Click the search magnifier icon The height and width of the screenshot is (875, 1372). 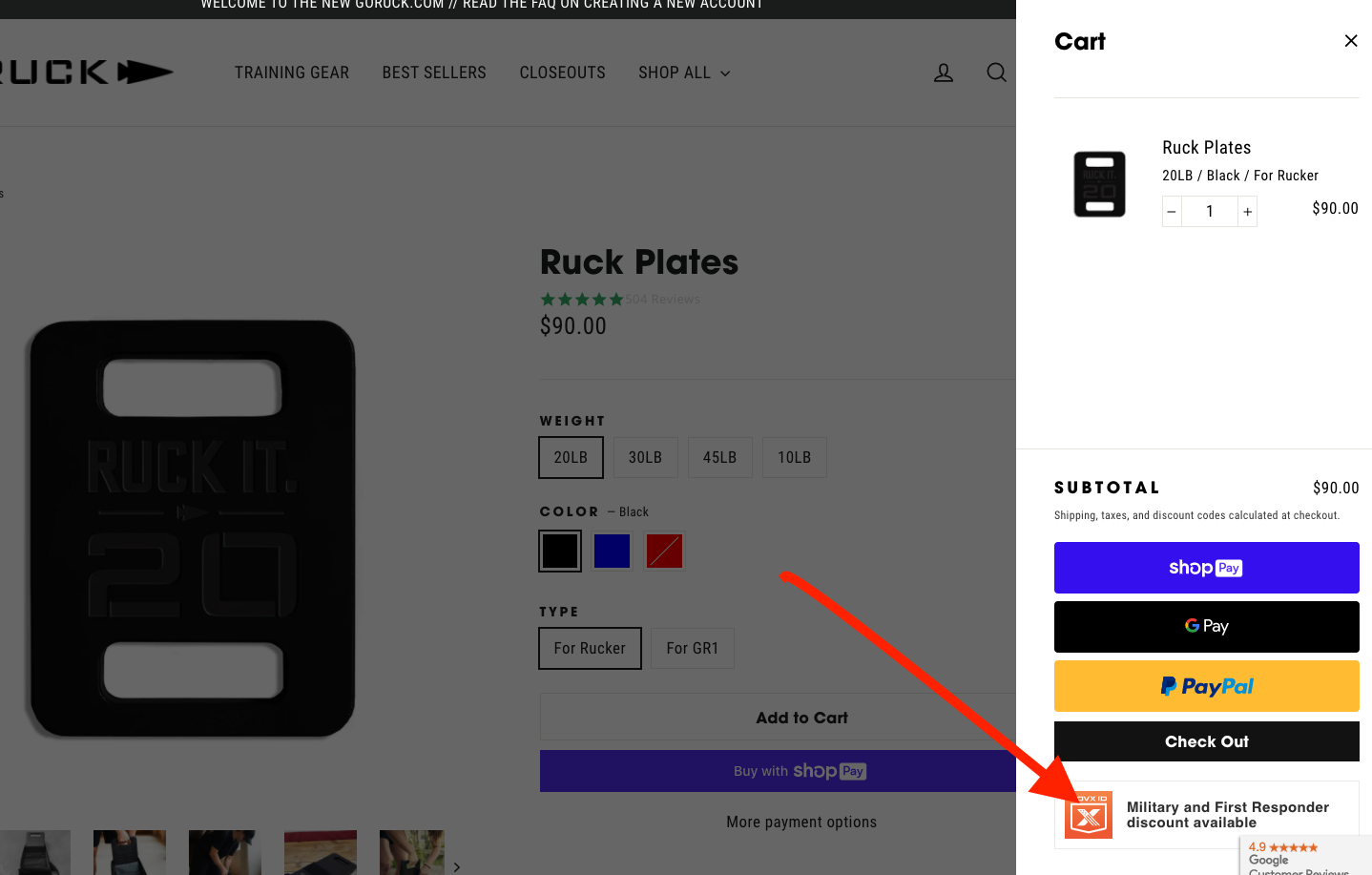tap(996, 73)
